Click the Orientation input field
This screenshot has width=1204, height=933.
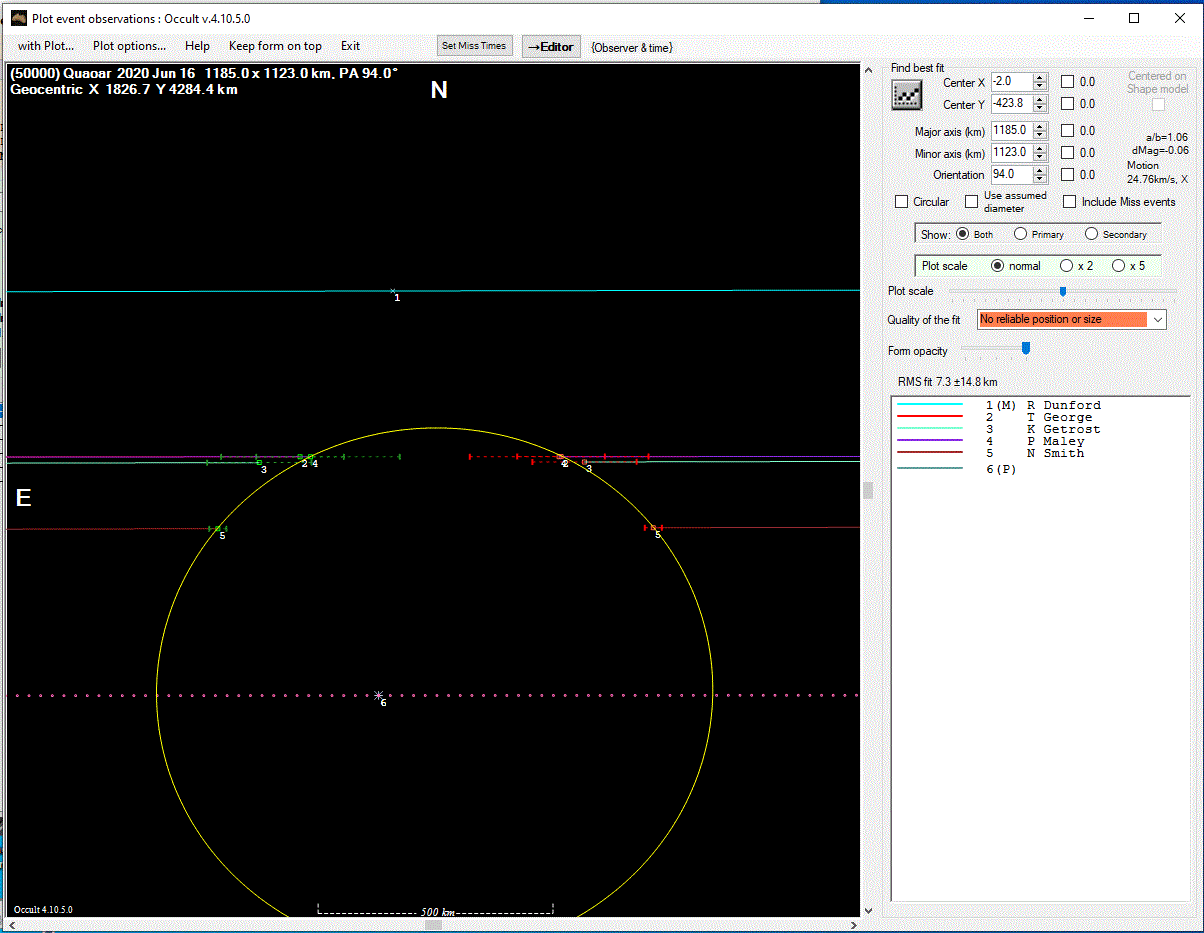click(1011, 174)
